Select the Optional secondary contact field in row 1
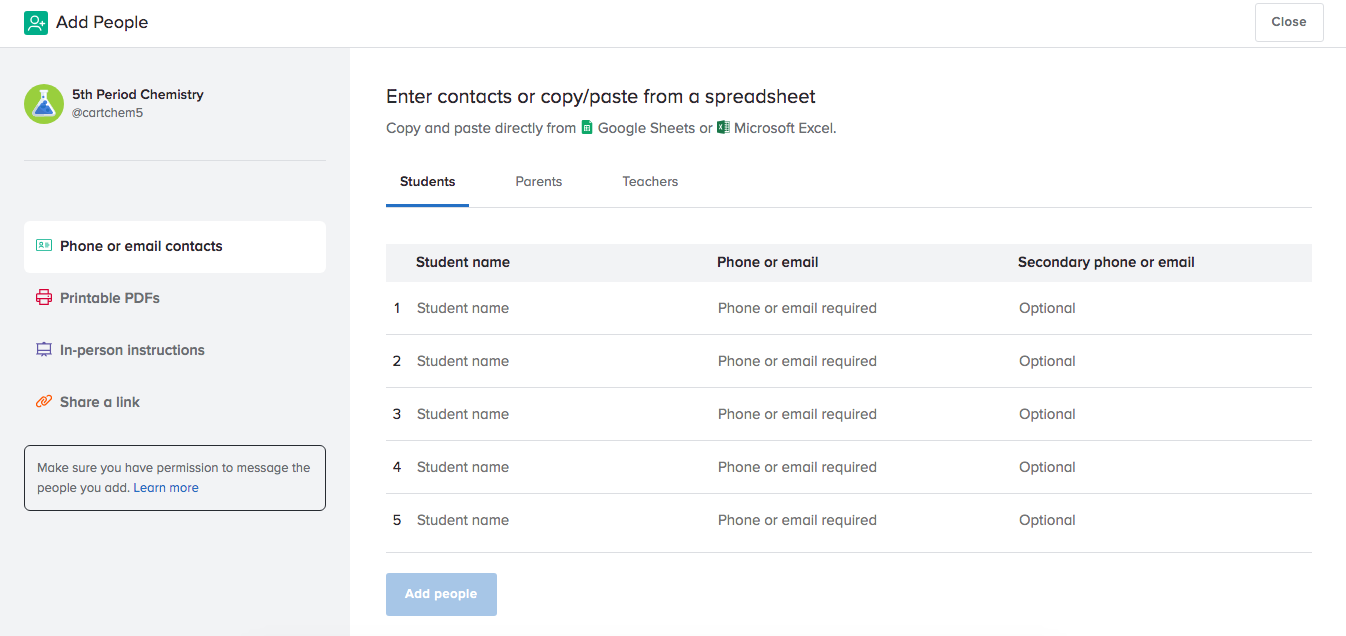Viewport: 1346px width, 636px height. coord(1161,308)
